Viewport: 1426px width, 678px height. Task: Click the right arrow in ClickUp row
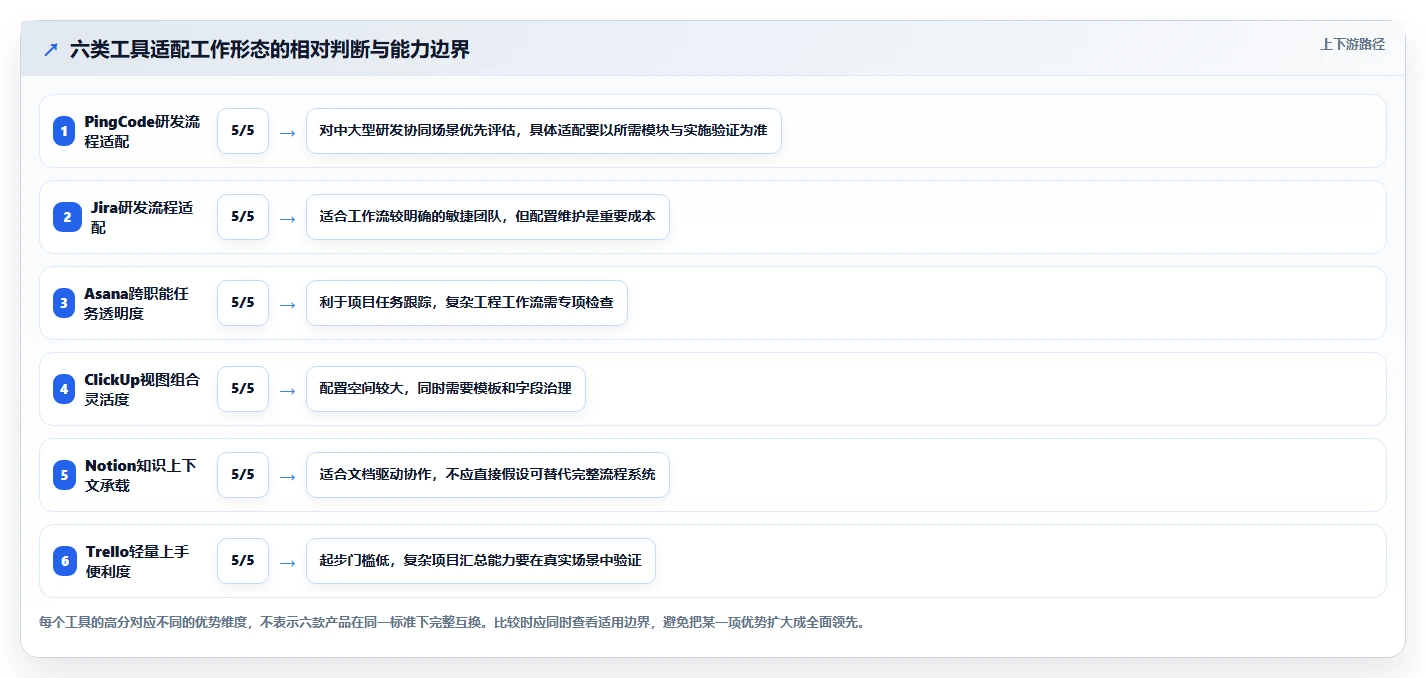(287, 390)
